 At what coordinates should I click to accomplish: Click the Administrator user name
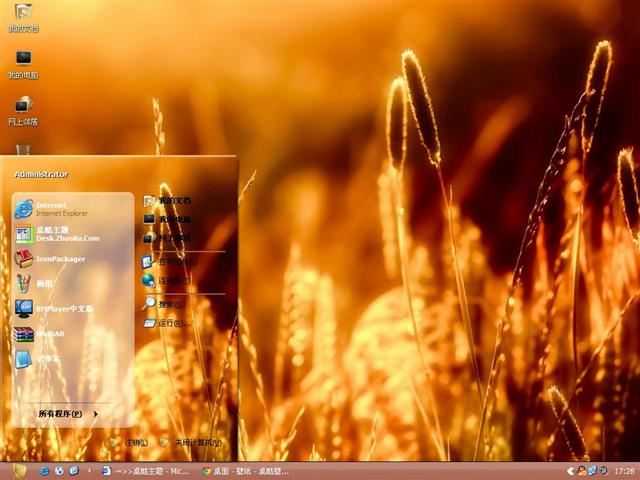41,174
